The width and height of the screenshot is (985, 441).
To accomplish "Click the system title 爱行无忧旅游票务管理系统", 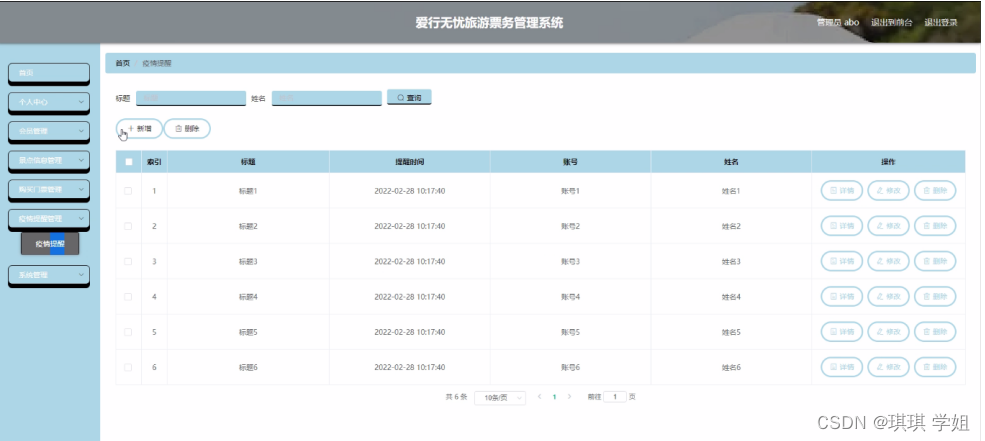I will click(x=489, y=23).
